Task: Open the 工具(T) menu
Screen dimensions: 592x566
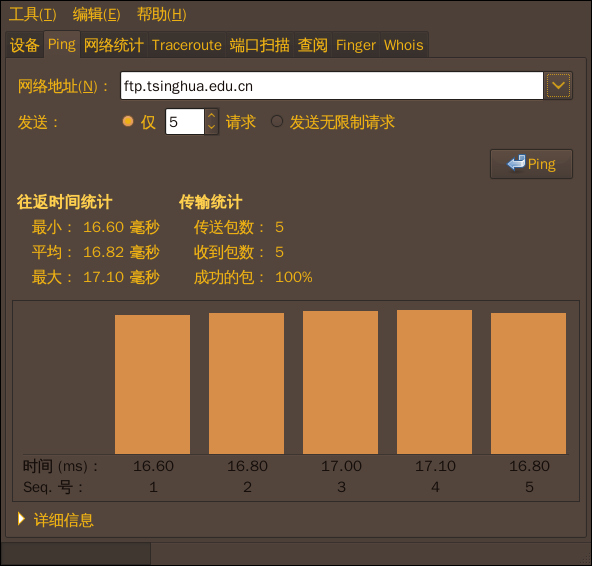Action: [x=32, y=15]
